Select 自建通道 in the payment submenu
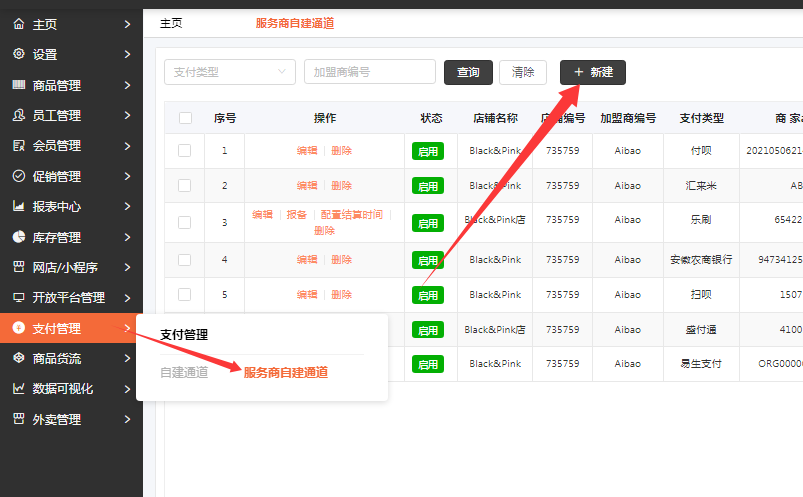The height and width of the screenshot is (497, 803). [184, 373]
